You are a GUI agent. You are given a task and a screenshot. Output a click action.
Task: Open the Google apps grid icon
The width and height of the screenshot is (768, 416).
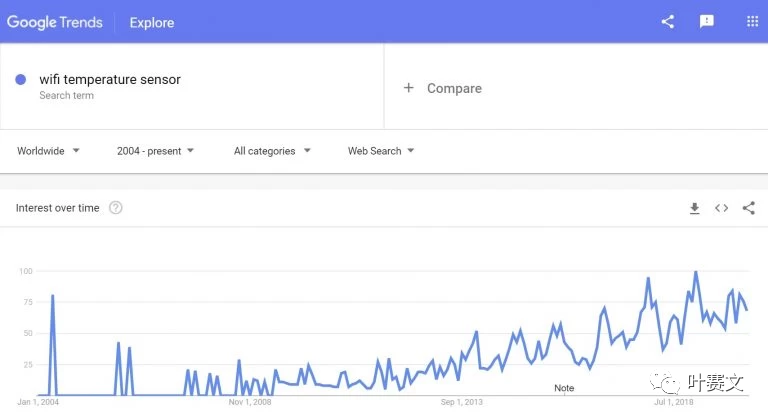click(752, 22)
